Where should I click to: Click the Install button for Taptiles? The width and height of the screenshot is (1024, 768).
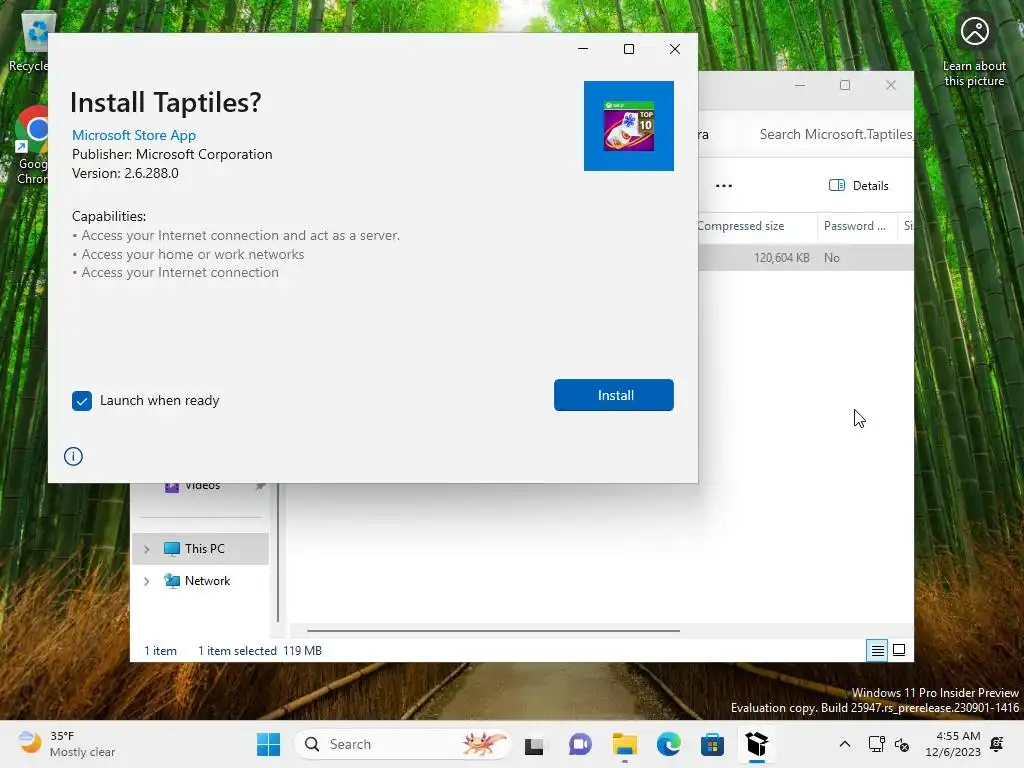click(613, 395)
